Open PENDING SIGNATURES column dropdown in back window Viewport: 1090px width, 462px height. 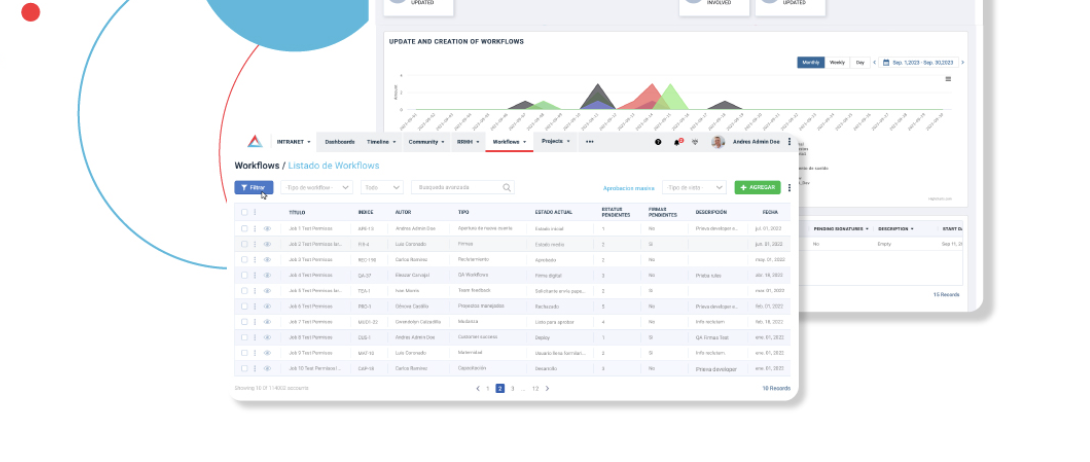pyautogui.click(x=867, y=229)
